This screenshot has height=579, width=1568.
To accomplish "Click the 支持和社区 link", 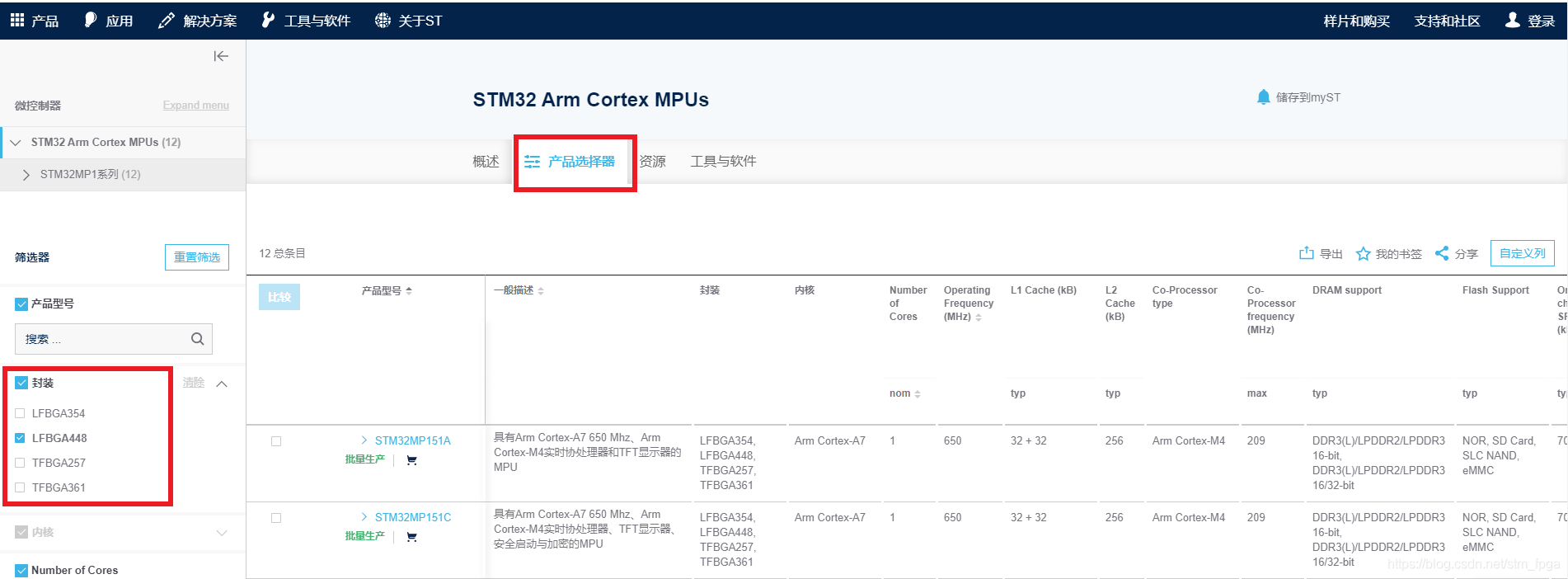I will coord(1447,21).
